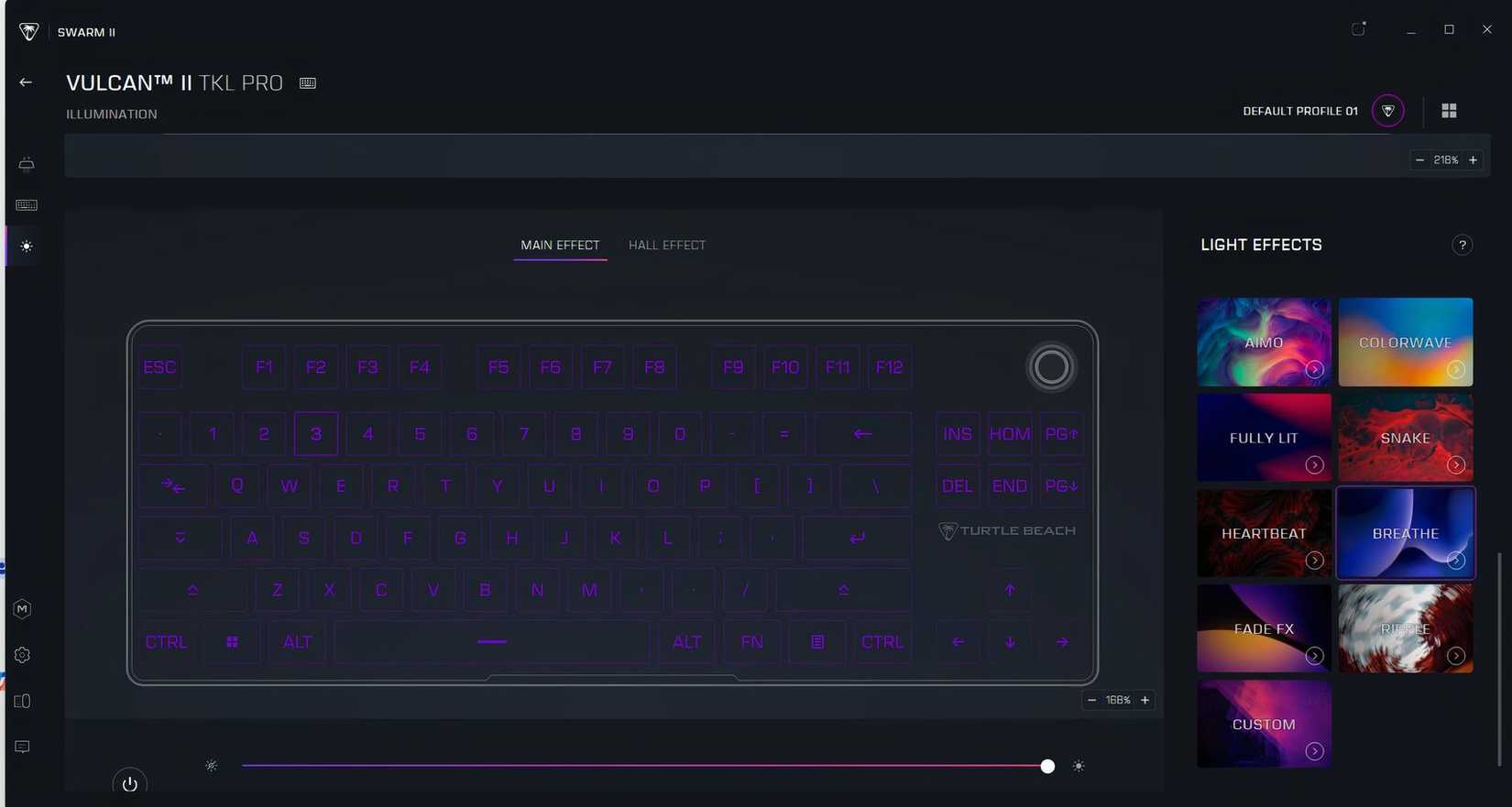Open the macro M sidebar icon
1512x807 pixels.
[x=23, y=609]
